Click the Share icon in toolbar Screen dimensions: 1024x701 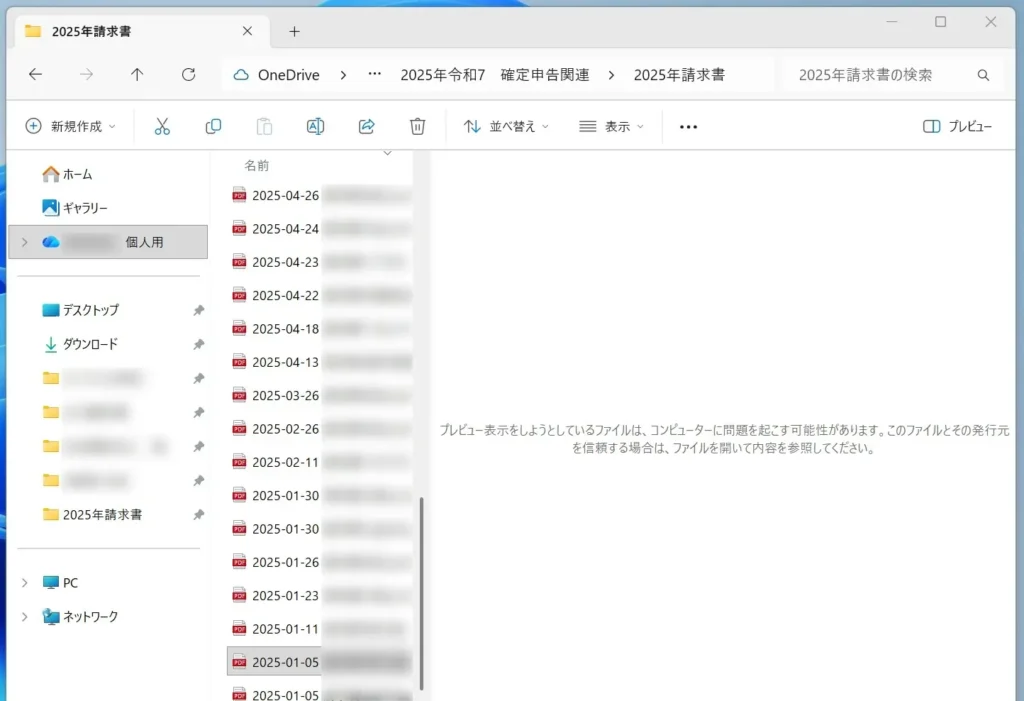pos(366,126)
